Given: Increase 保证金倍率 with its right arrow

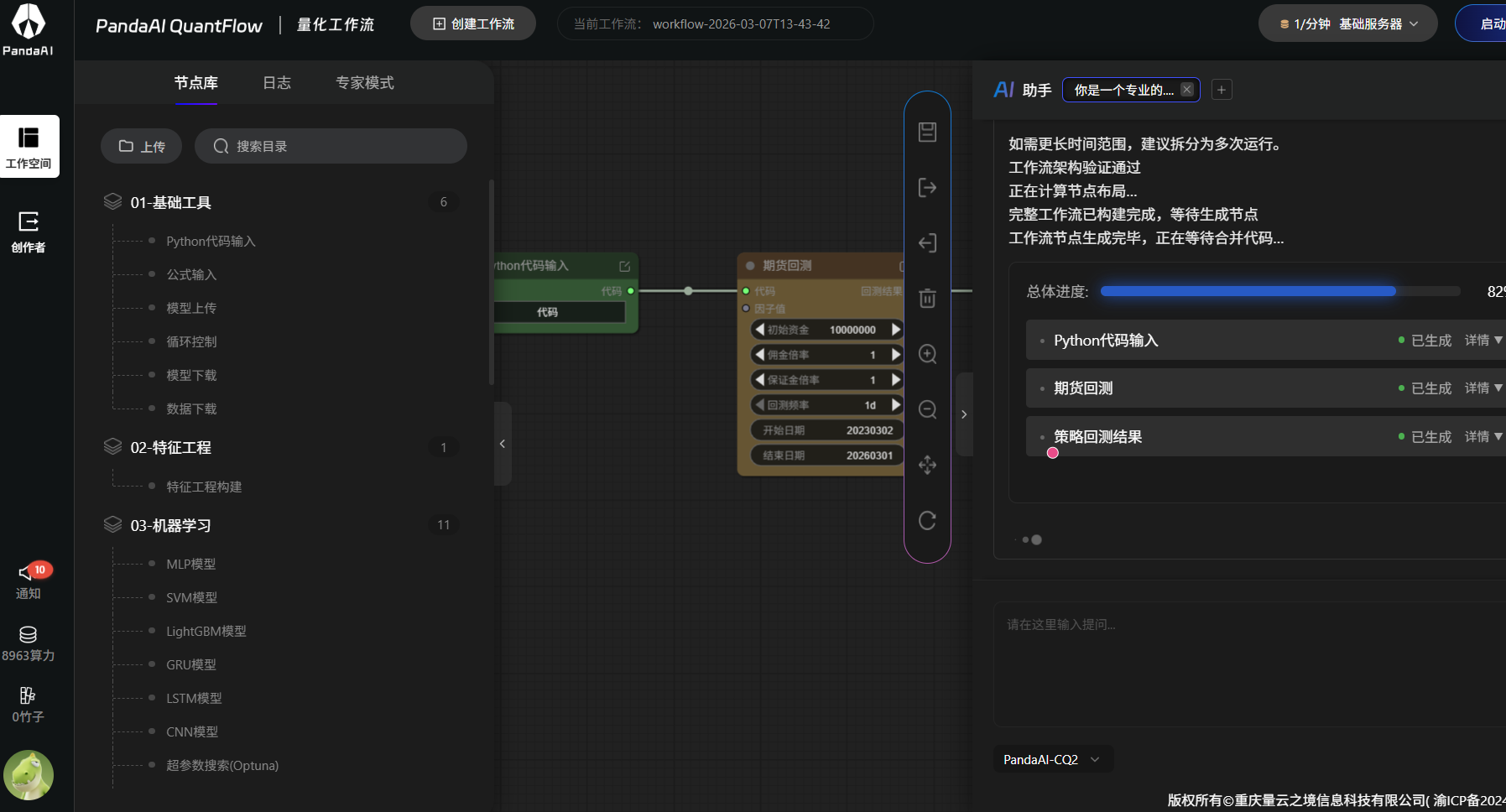Looking at the screenshot, I should [x=896, y=380].
